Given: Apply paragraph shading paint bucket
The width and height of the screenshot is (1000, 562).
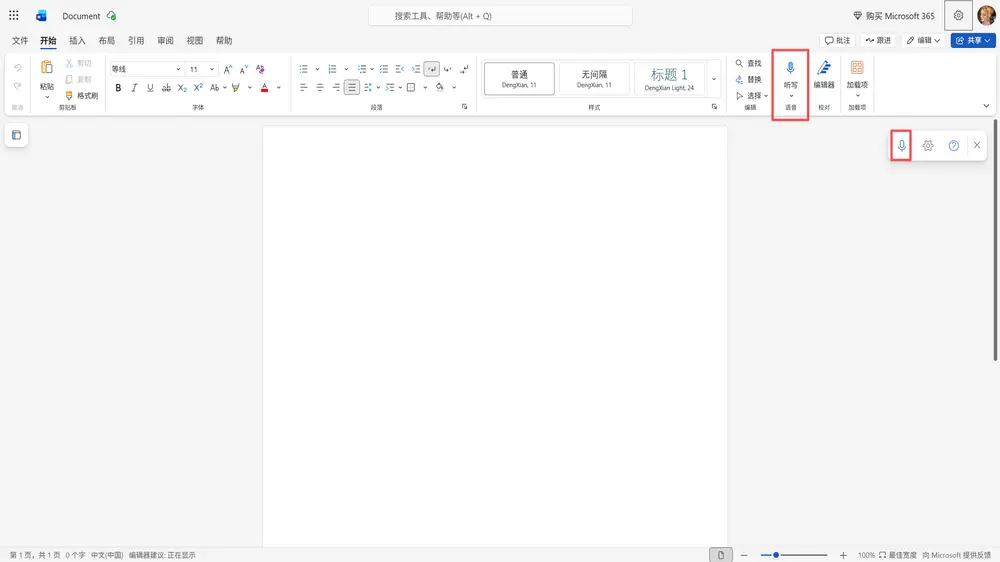Looking at the screenshot, I should click(x=439, y=87).
